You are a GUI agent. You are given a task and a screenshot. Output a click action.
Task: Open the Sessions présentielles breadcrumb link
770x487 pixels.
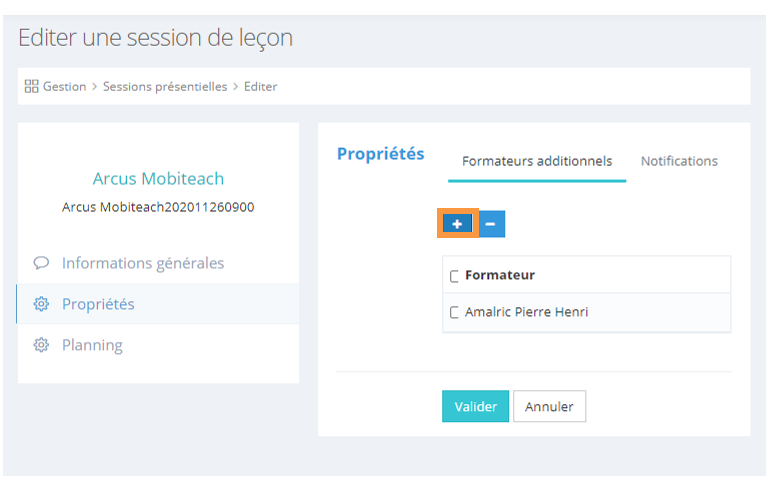pos(165,87)
